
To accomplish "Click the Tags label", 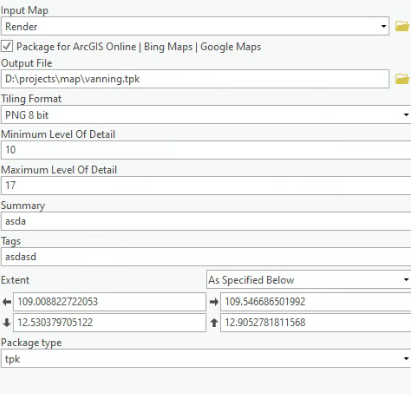I will pyautogui.click(x=11, y=241).
